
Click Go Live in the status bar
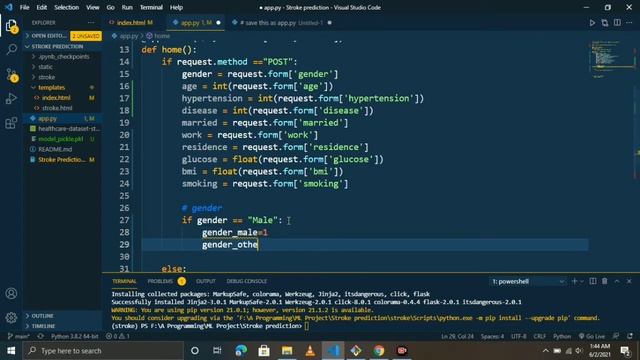click(592, 336)
